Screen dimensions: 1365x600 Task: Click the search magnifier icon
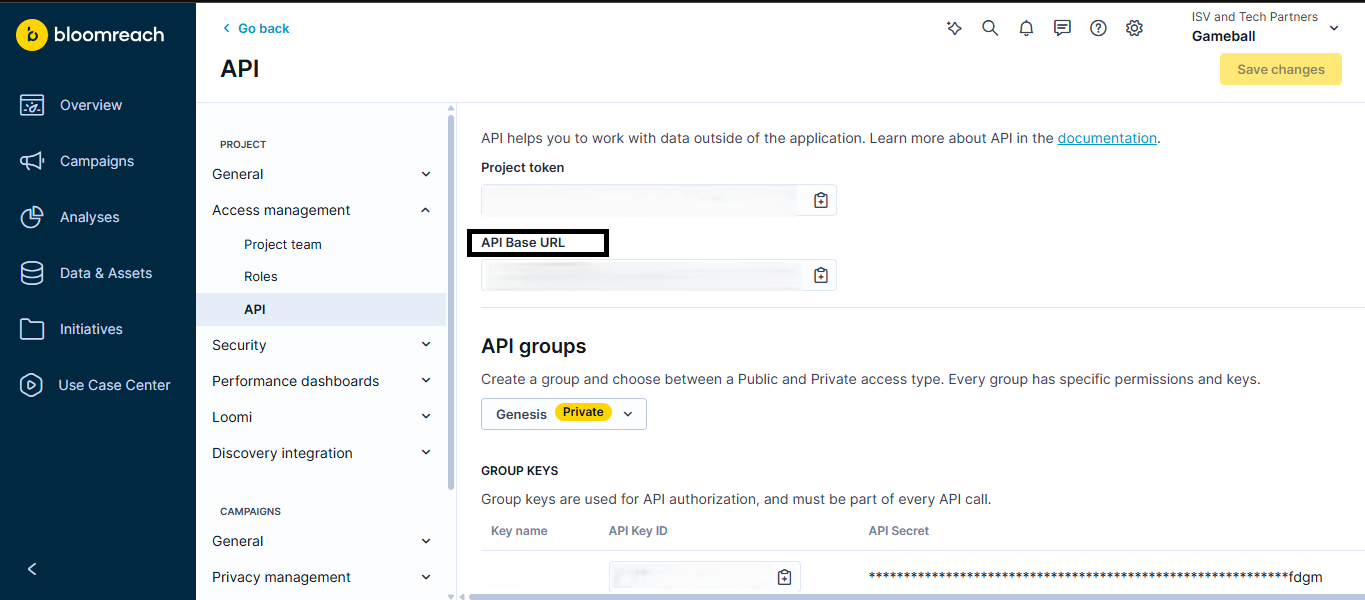pyautogui.click(x=990, y=28)
